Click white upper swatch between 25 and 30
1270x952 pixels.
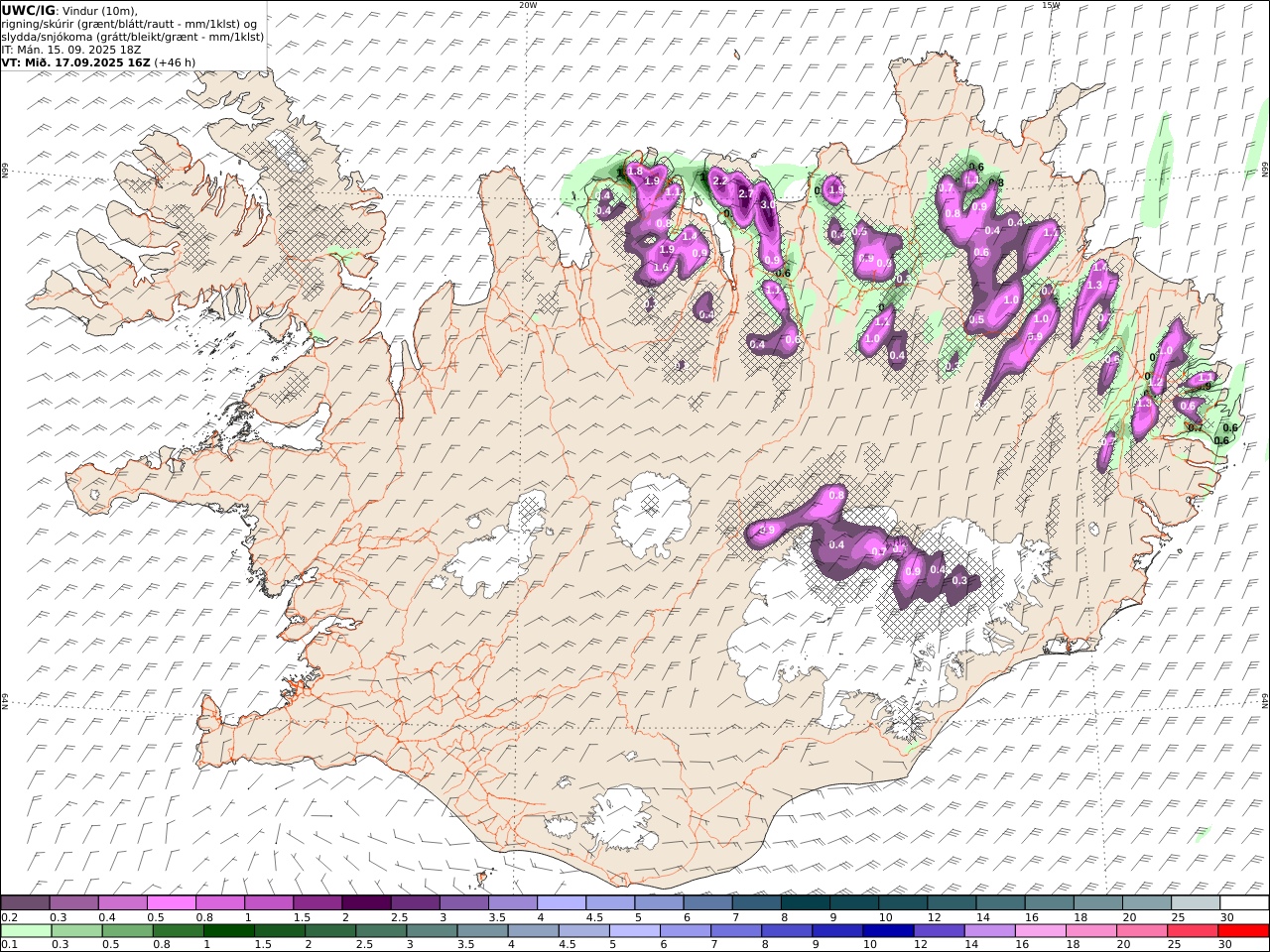[x=1195, y=903]
